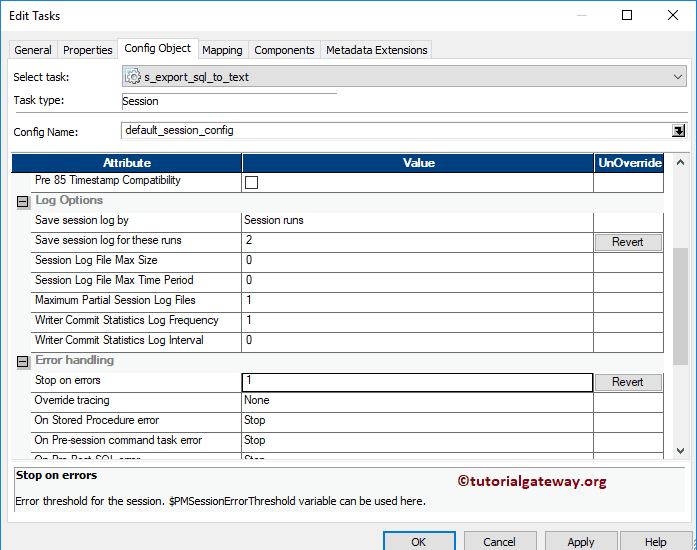Click the Config Name field default_session_config

click(x=396, y=131)
